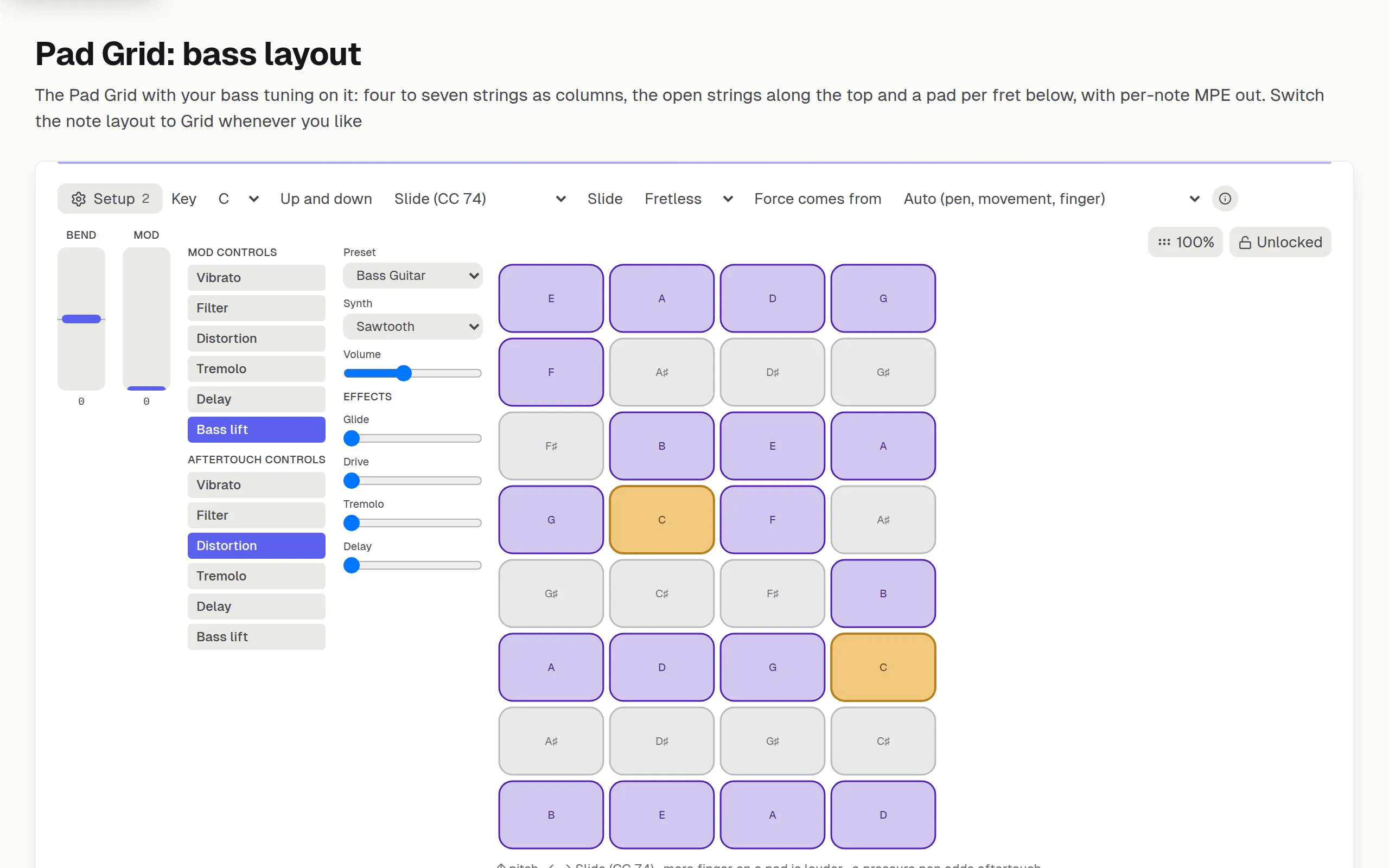
Task: Click the Drive effect slider
Action: (x=413, y=481)
